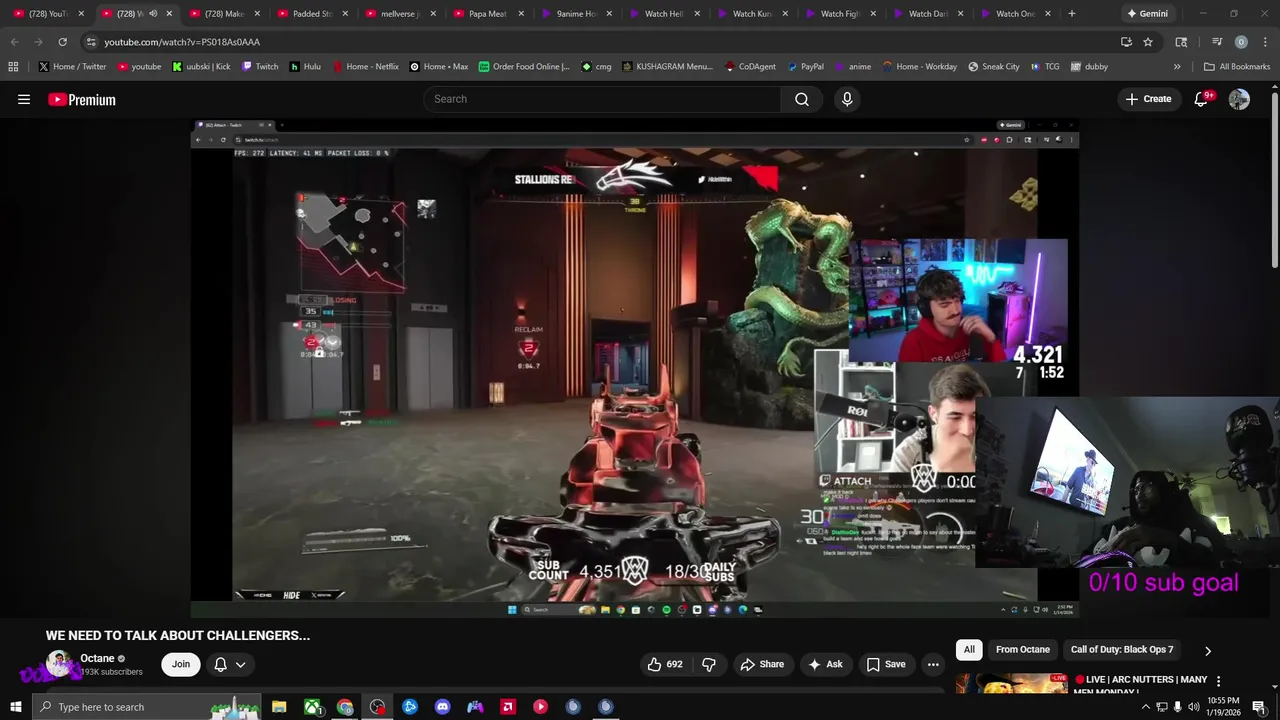Open the Order Food Online bookmark
The width and height of the screenshot is (1280, 720).
coord(524,67)
